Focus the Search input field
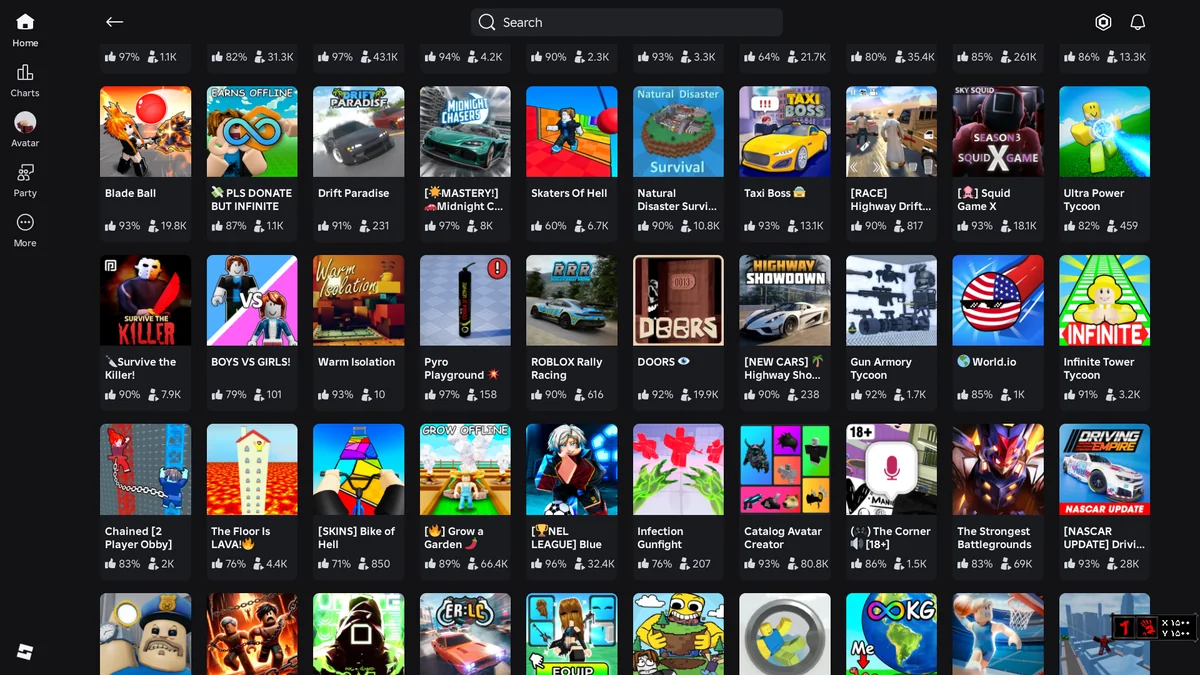 pyautogui.click(x=627, y=22)
